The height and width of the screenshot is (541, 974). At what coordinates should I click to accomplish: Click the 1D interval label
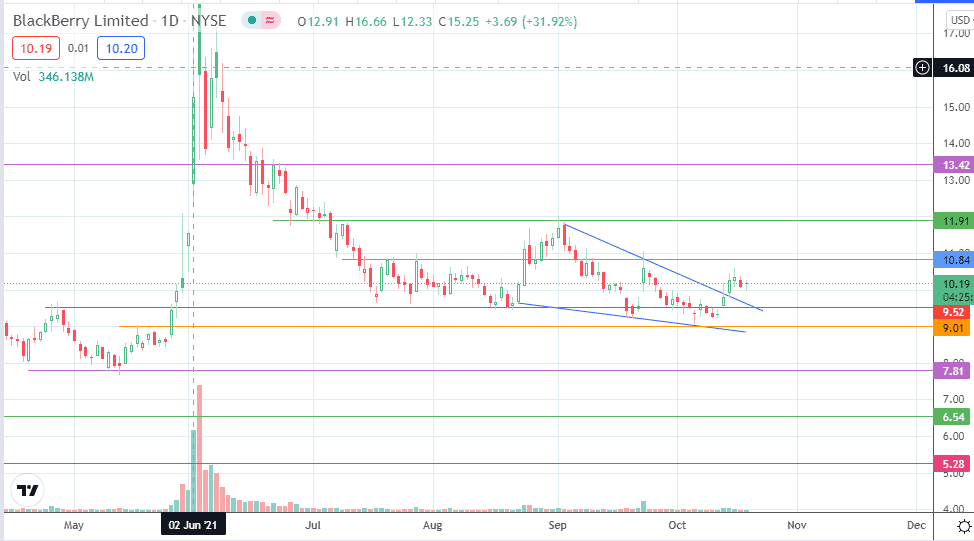170,21
